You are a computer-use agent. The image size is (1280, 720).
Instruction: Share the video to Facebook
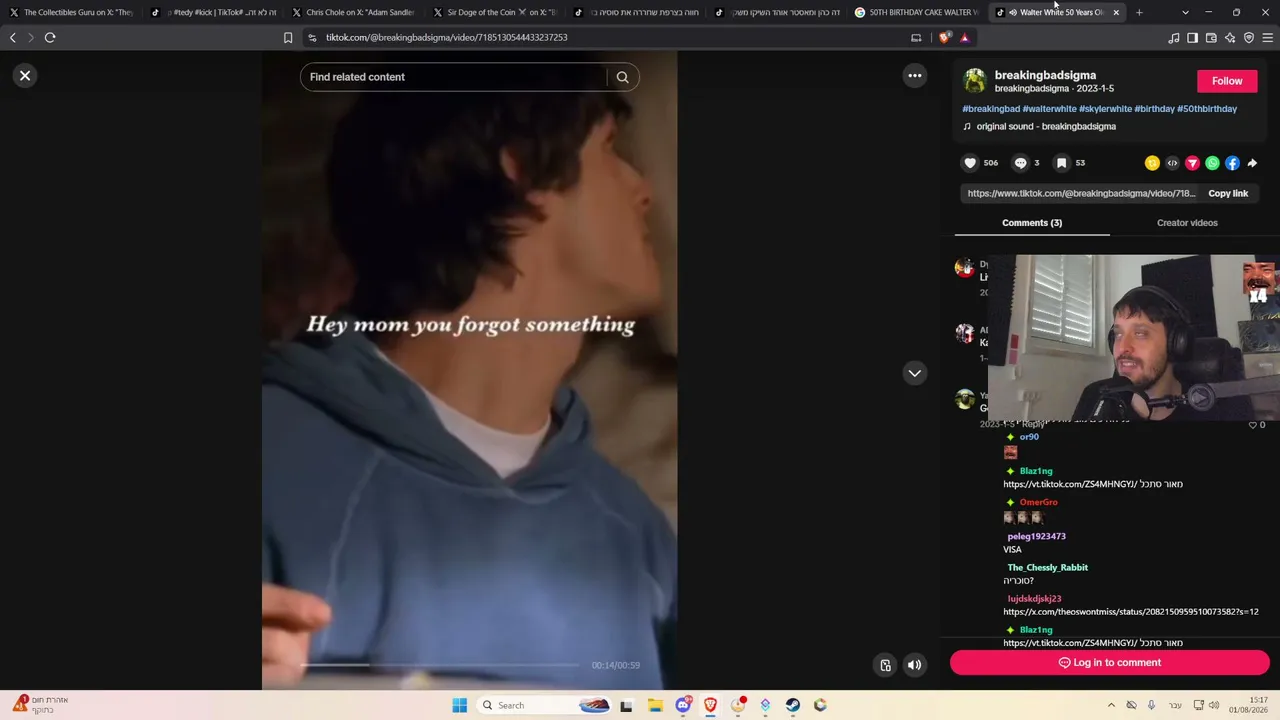[x=1232, y=163]
